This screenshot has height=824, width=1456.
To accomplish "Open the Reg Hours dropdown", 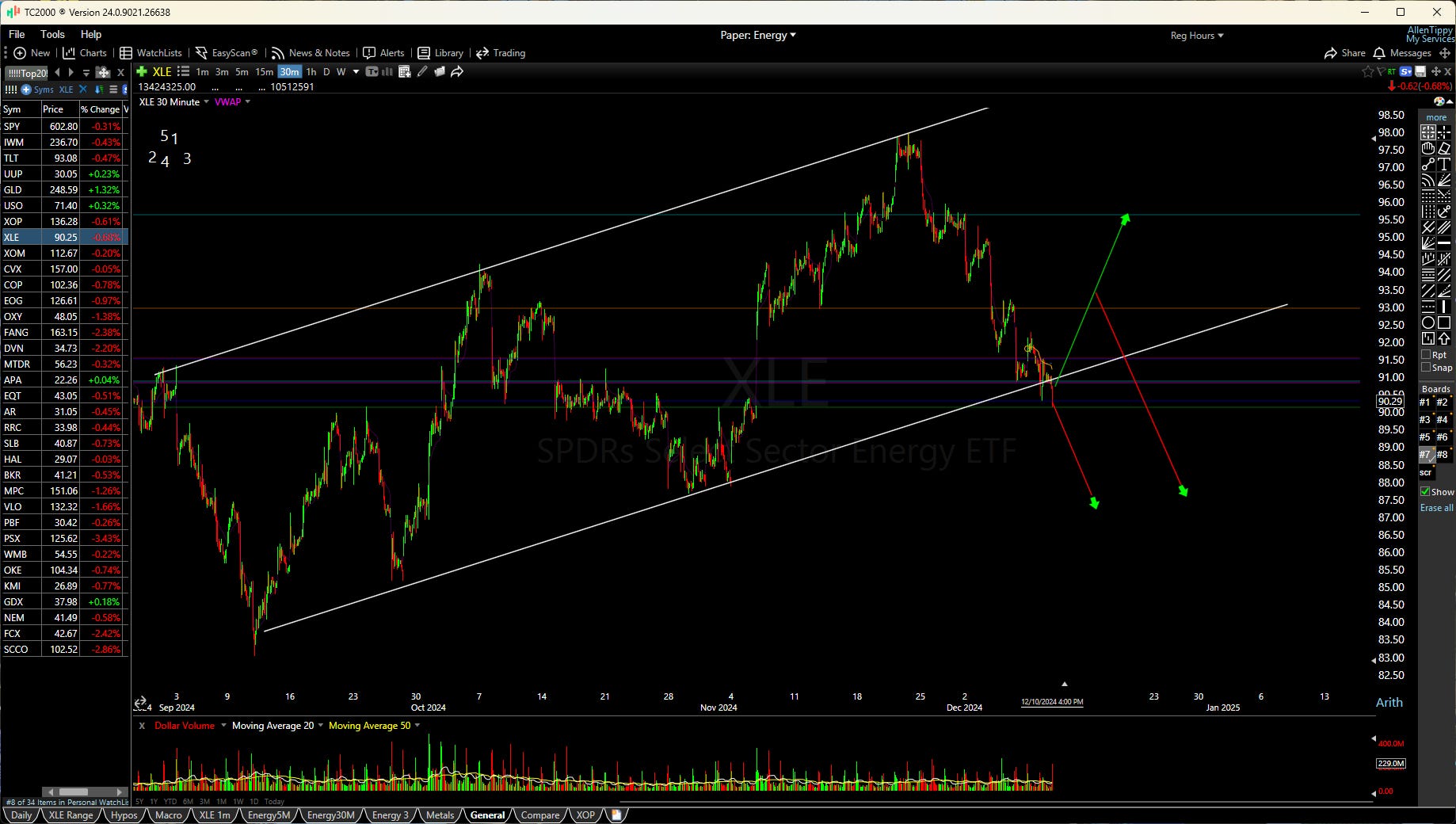I will tap(1197, 36).
